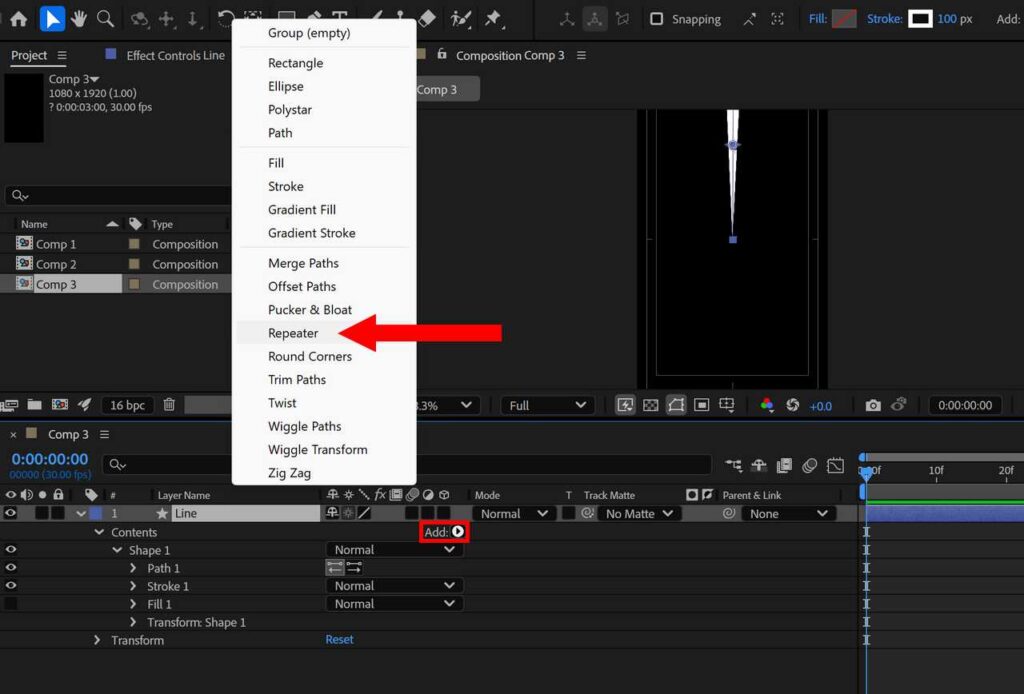The width and height of the screenshot is (1024, 694).
Task: Take a snapshot with the camera icon
Action: tap(872, 405)
